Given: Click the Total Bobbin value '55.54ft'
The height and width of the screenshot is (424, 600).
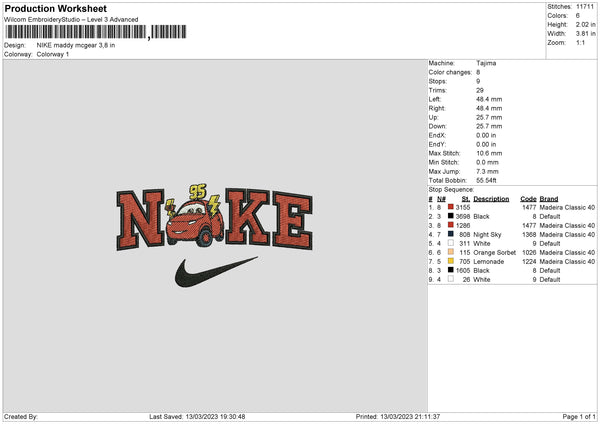Looking at the screenshot, I should [x=486, y=180].
